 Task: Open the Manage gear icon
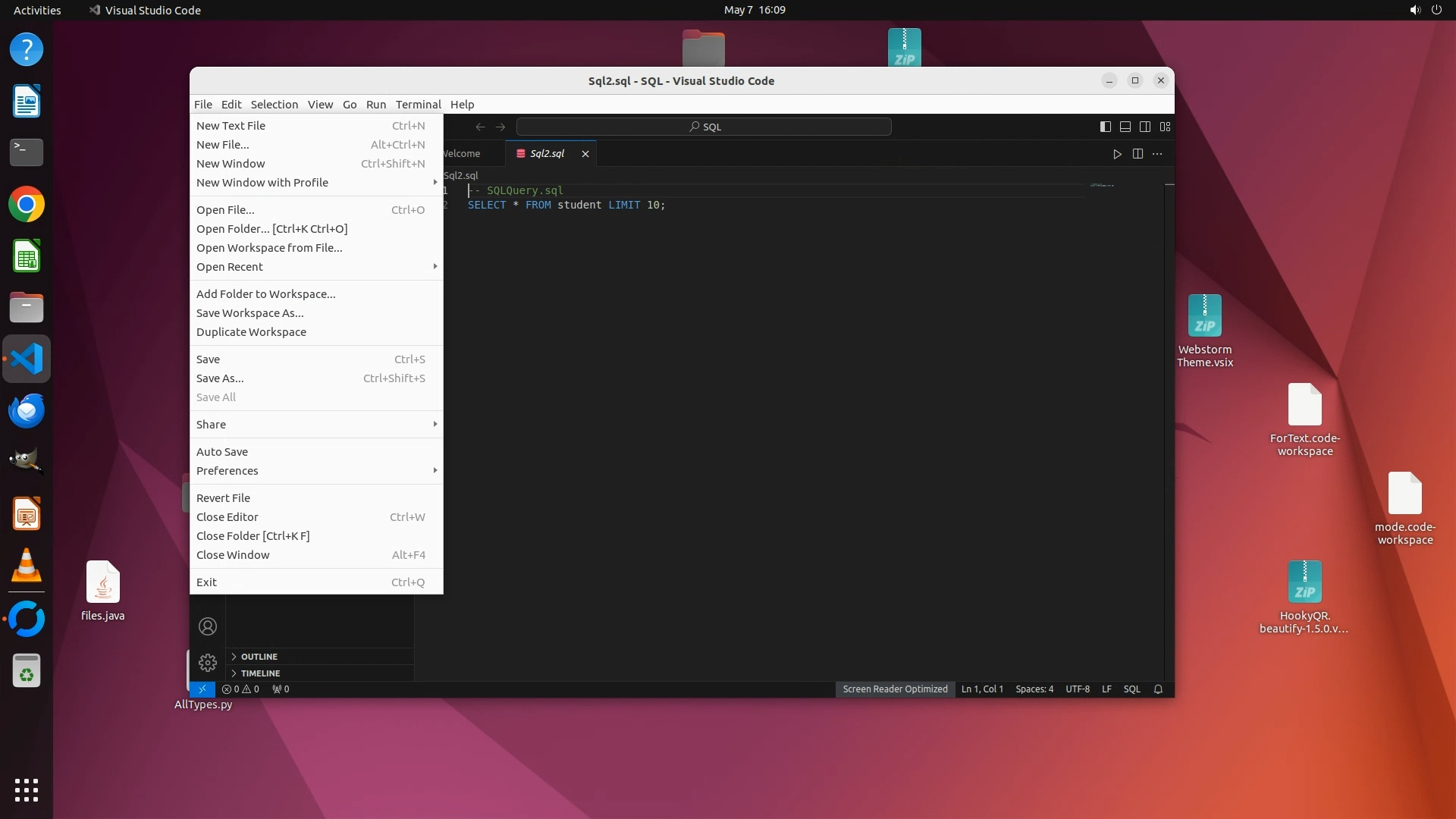[208, 663]
